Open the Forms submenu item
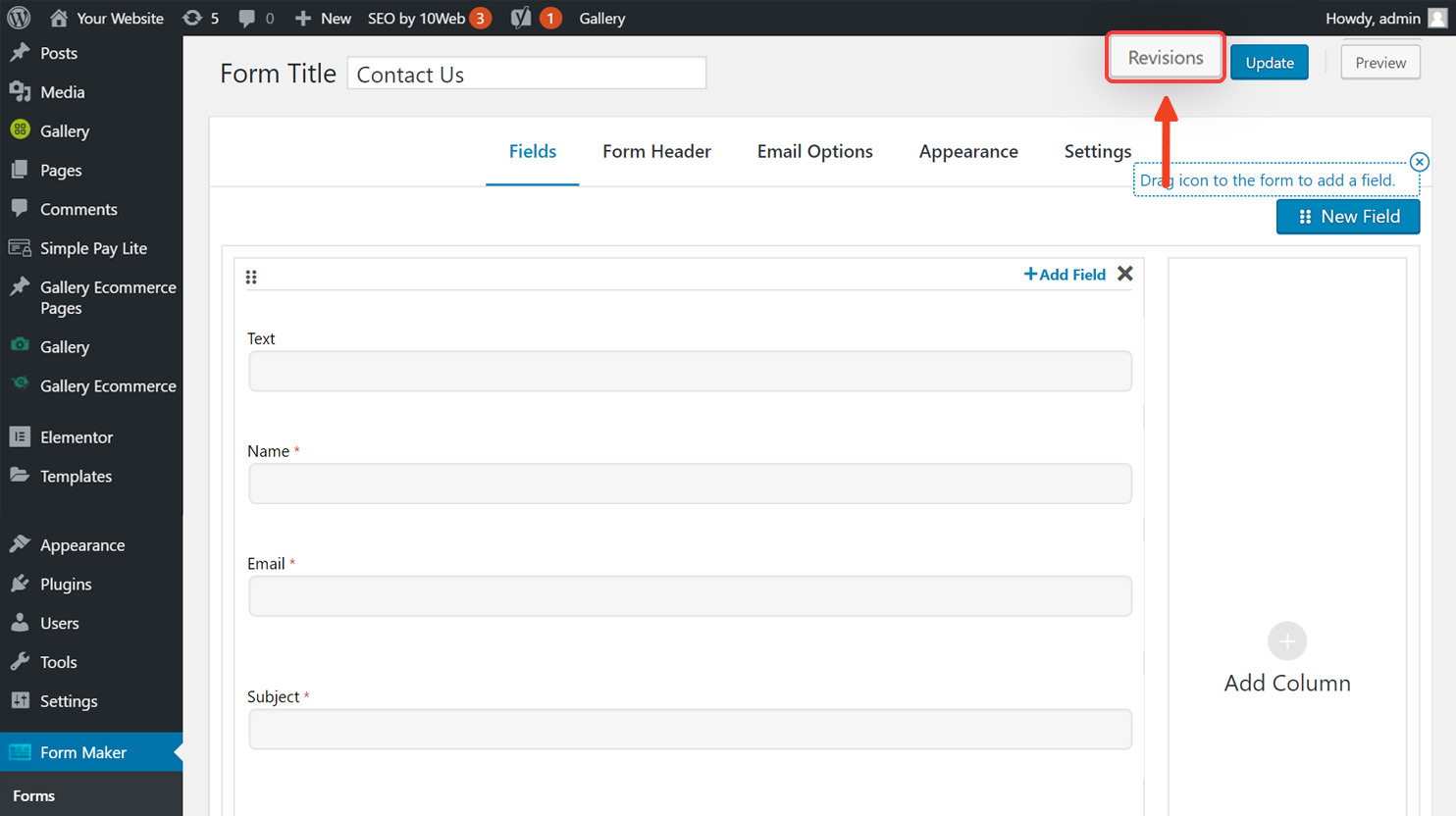Screen dimensions: 1456x816 click(x=33, y=795)
